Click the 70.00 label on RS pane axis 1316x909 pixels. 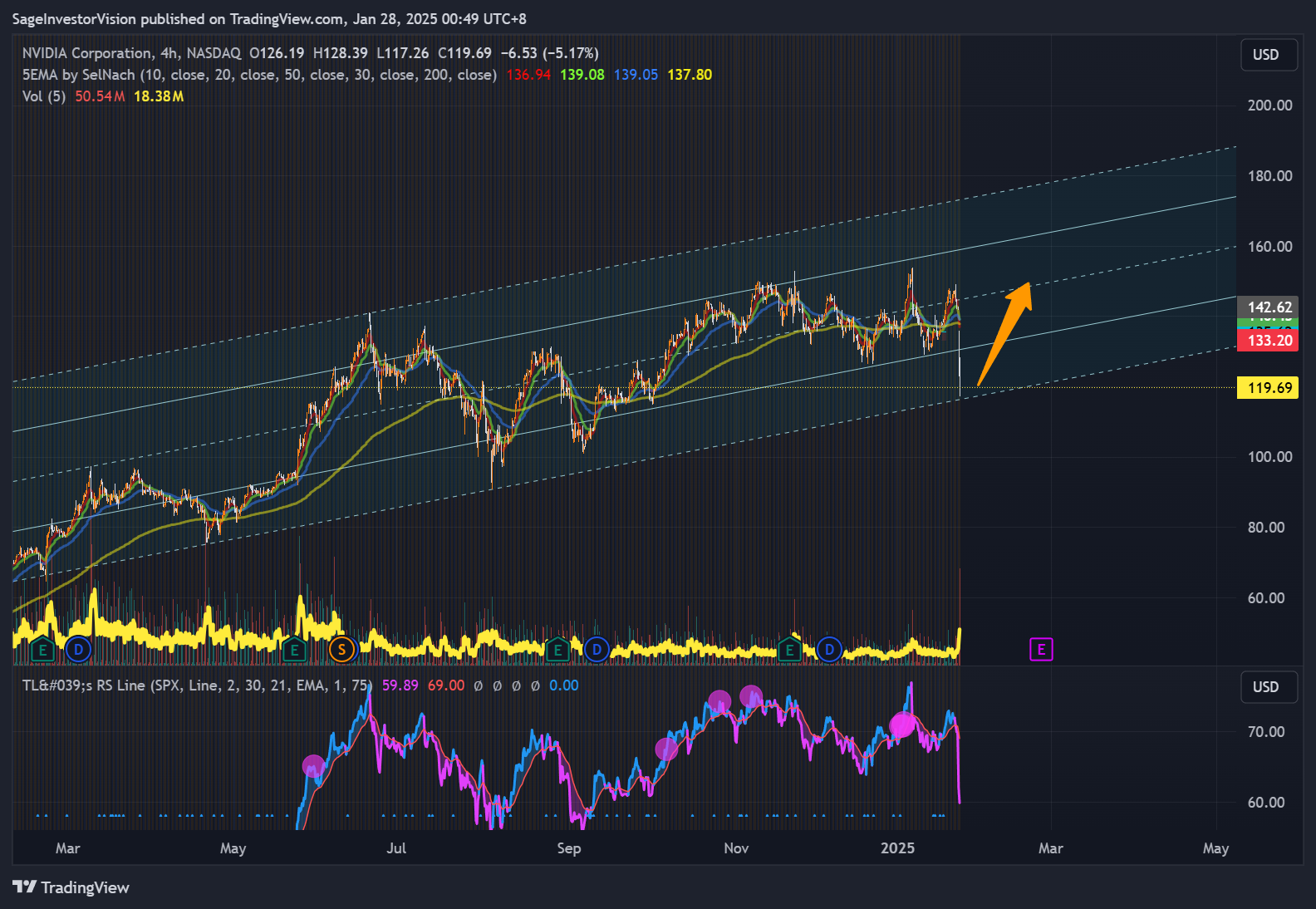[x=1266, y=732]
